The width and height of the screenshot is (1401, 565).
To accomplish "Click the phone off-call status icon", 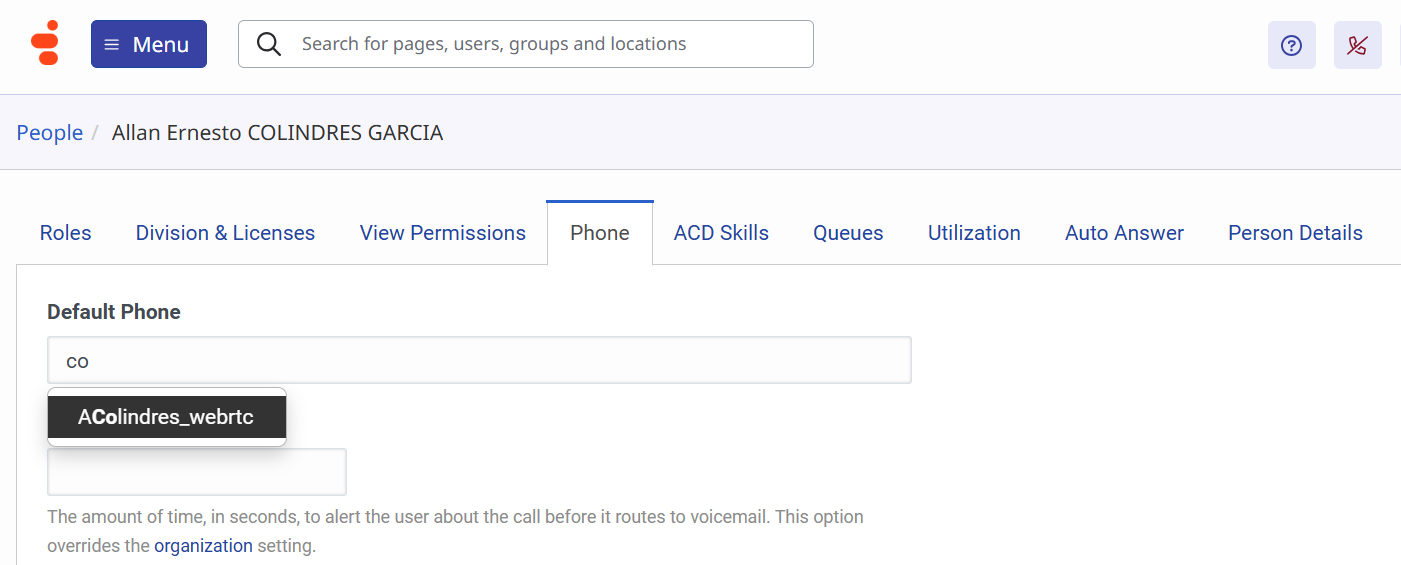I will click(x=1357, y=45).
